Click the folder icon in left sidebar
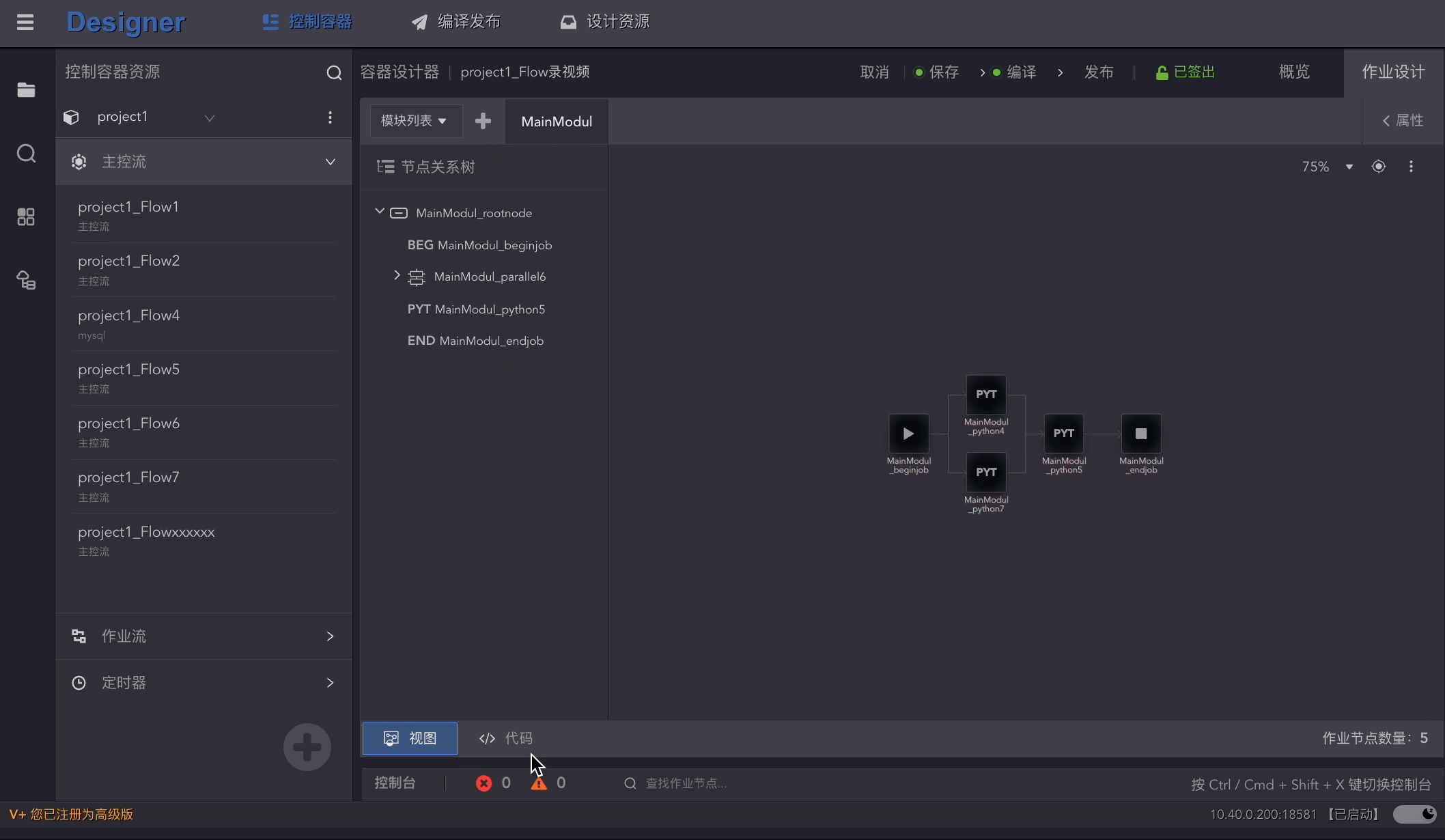 pyautogui.click(x=26, y=89)
